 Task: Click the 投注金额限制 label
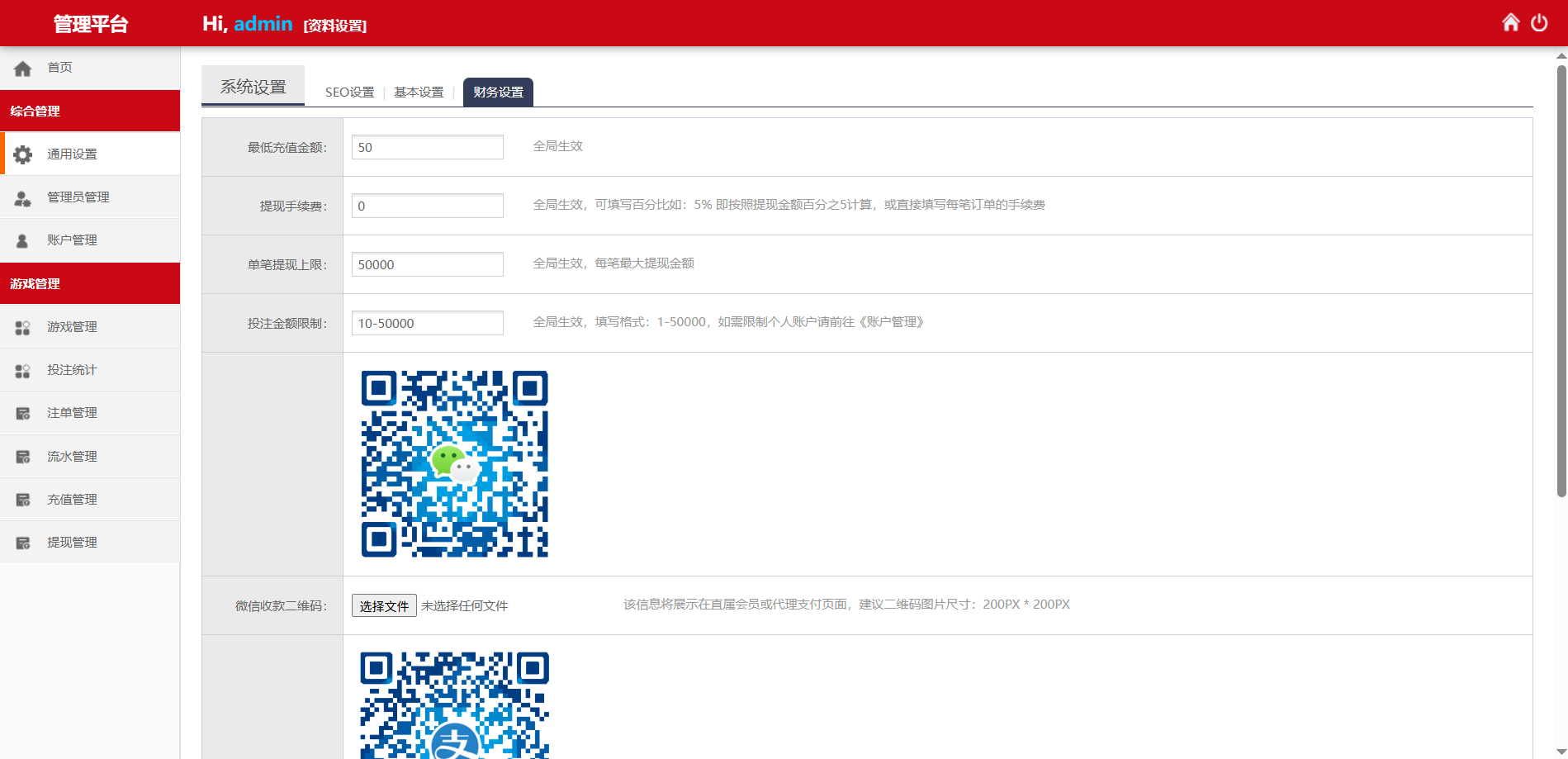click(x=287, y=323)
